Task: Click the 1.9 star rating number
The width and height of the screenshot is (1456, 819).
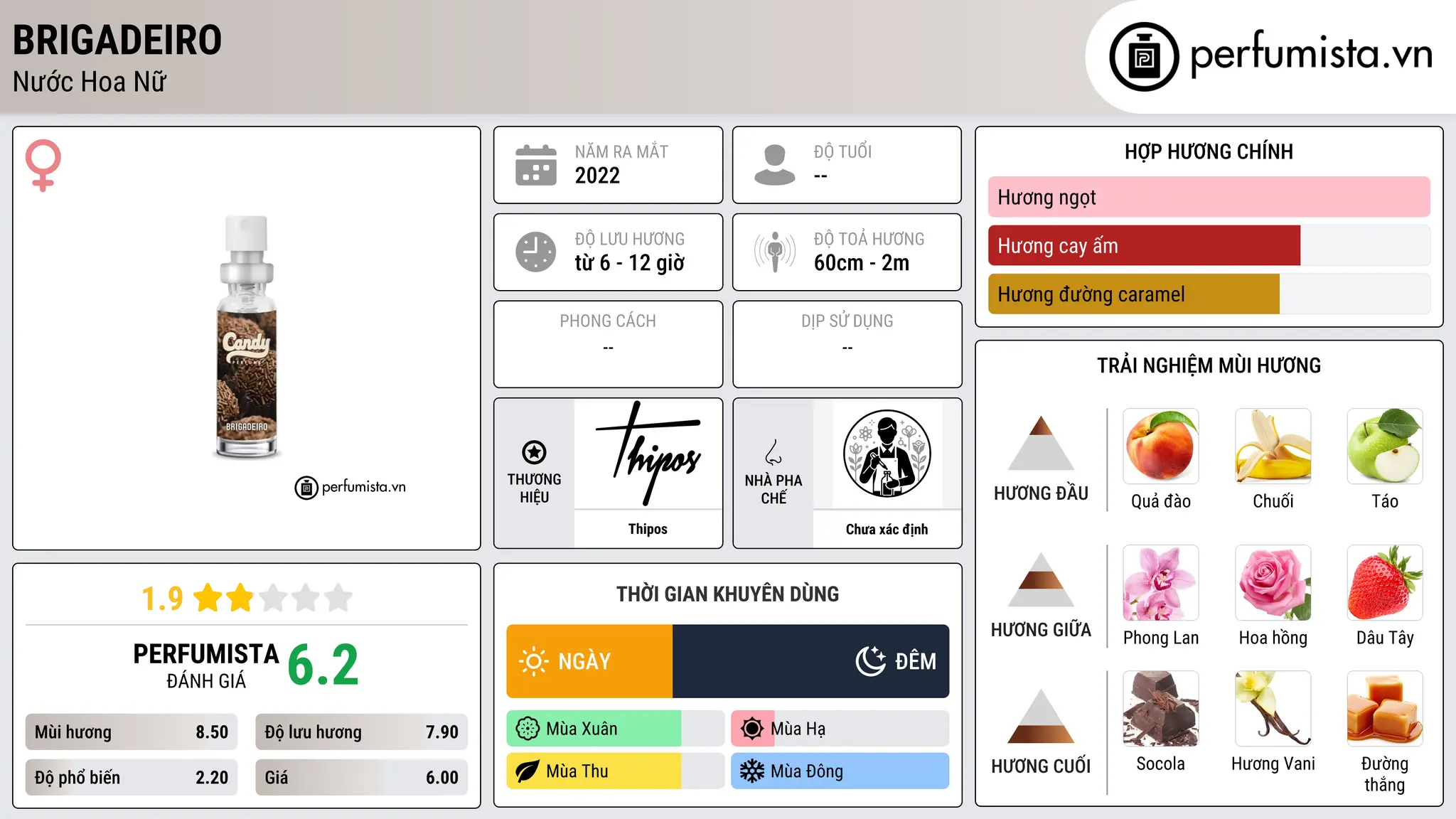Action: pyautogui.click(x=163, y=599)
